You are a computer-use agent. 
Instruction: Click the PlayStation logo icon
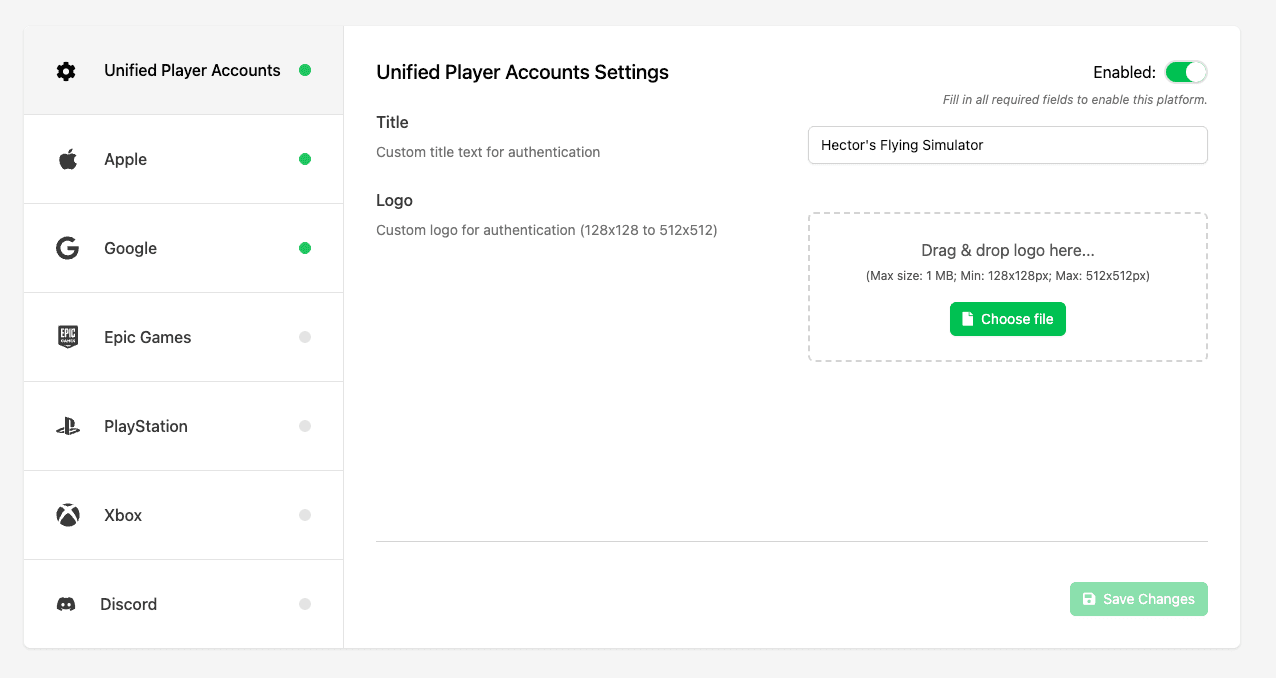pos(67,427)
